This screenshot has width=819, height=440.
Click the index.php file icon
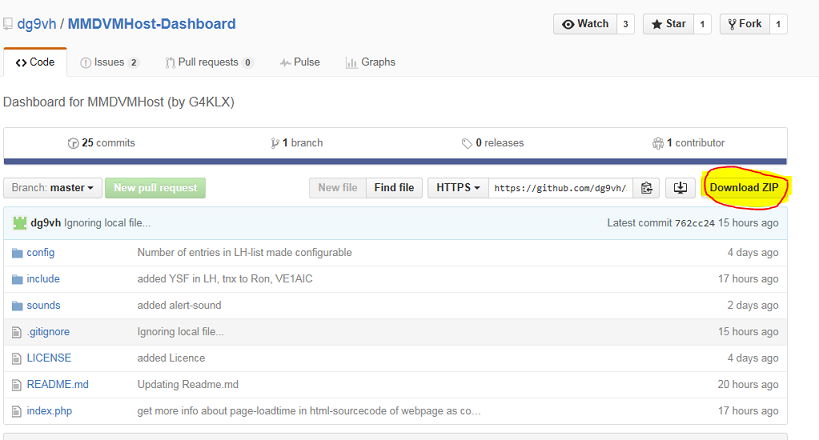[17, 411]
